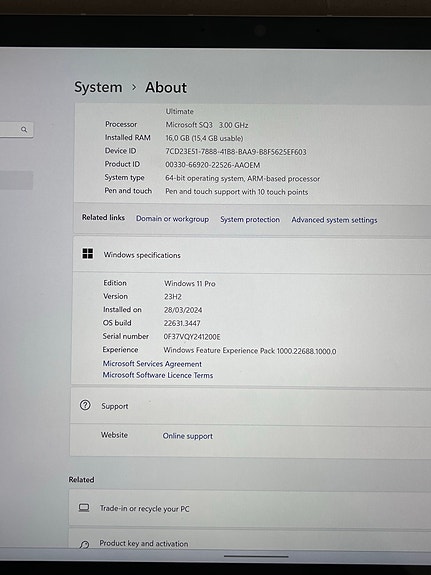
Task: Open the Online support link
Action: click(187, 436)
